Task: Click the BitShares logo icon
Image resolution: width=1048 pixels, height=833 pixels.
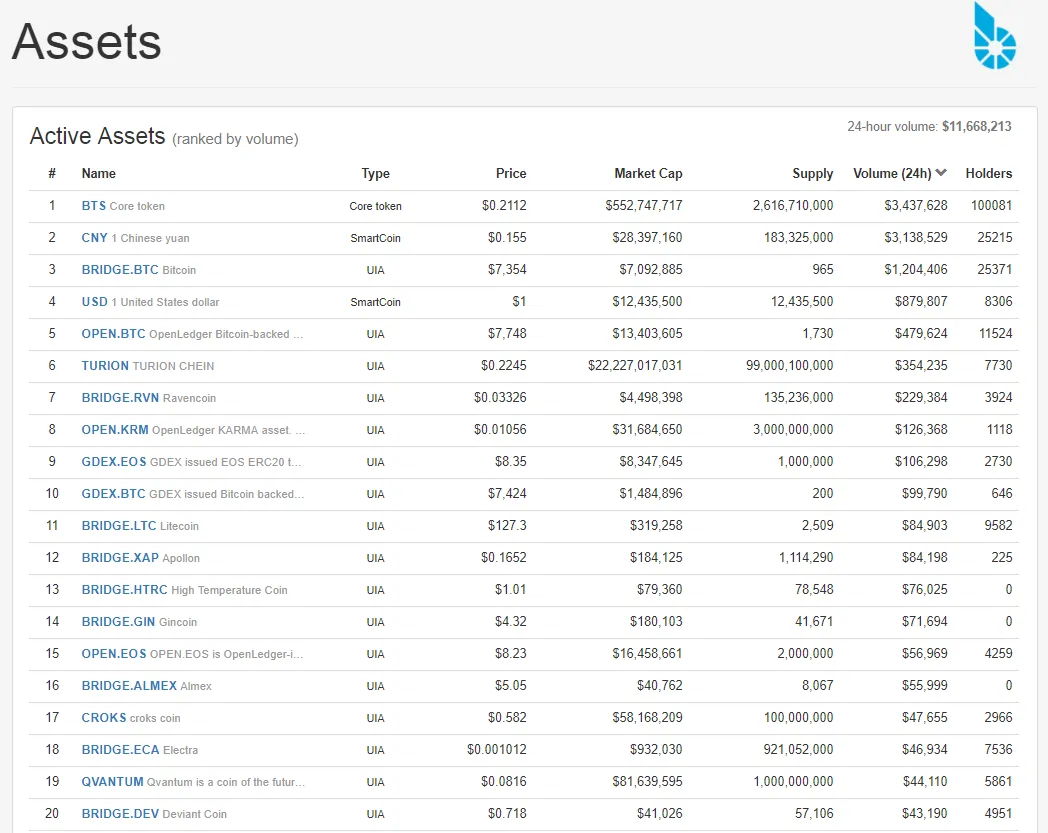Action: pos(995,35)
